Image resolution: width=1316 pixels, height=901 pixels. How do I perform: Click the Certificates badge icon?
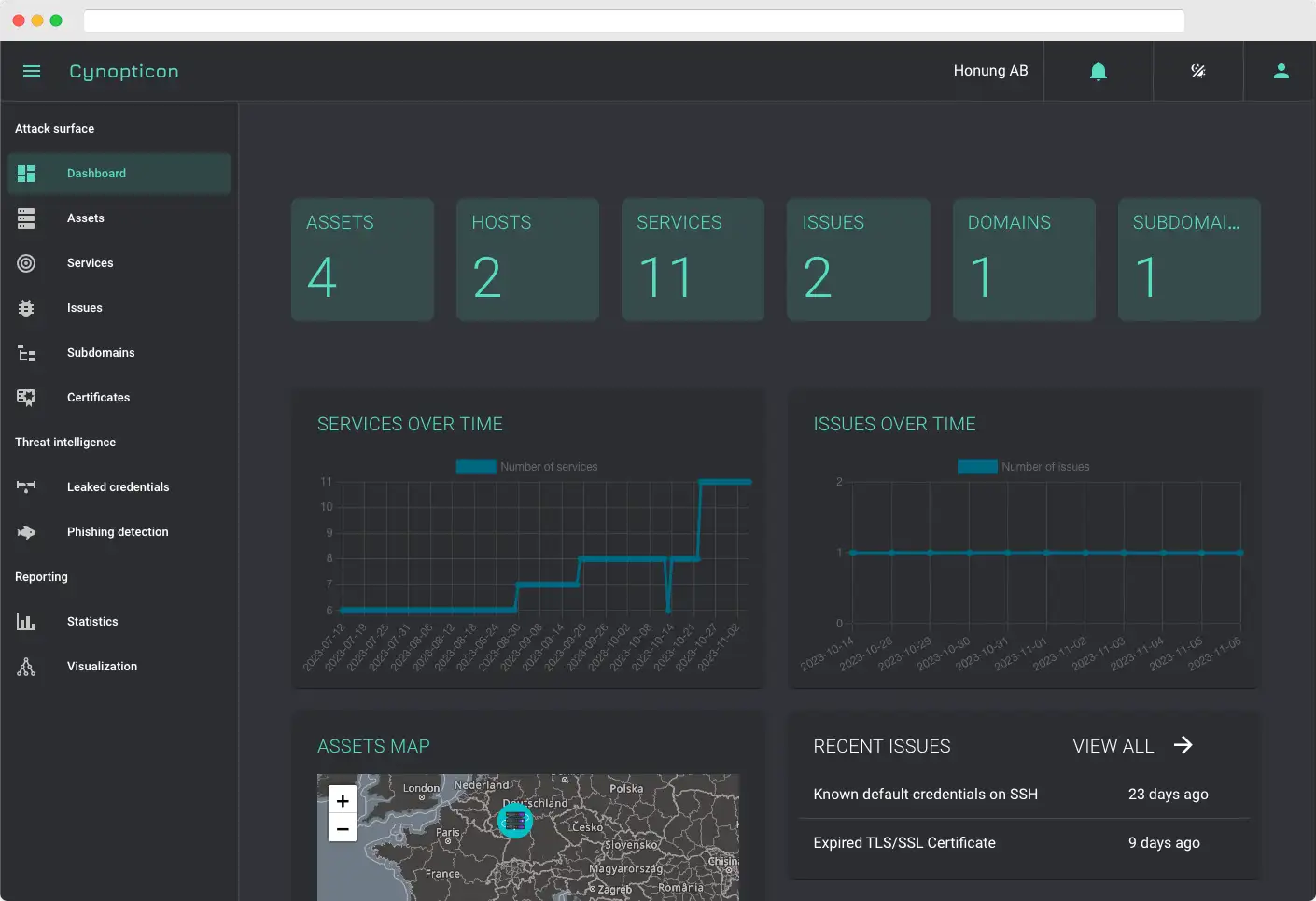[x=26, y=398]
